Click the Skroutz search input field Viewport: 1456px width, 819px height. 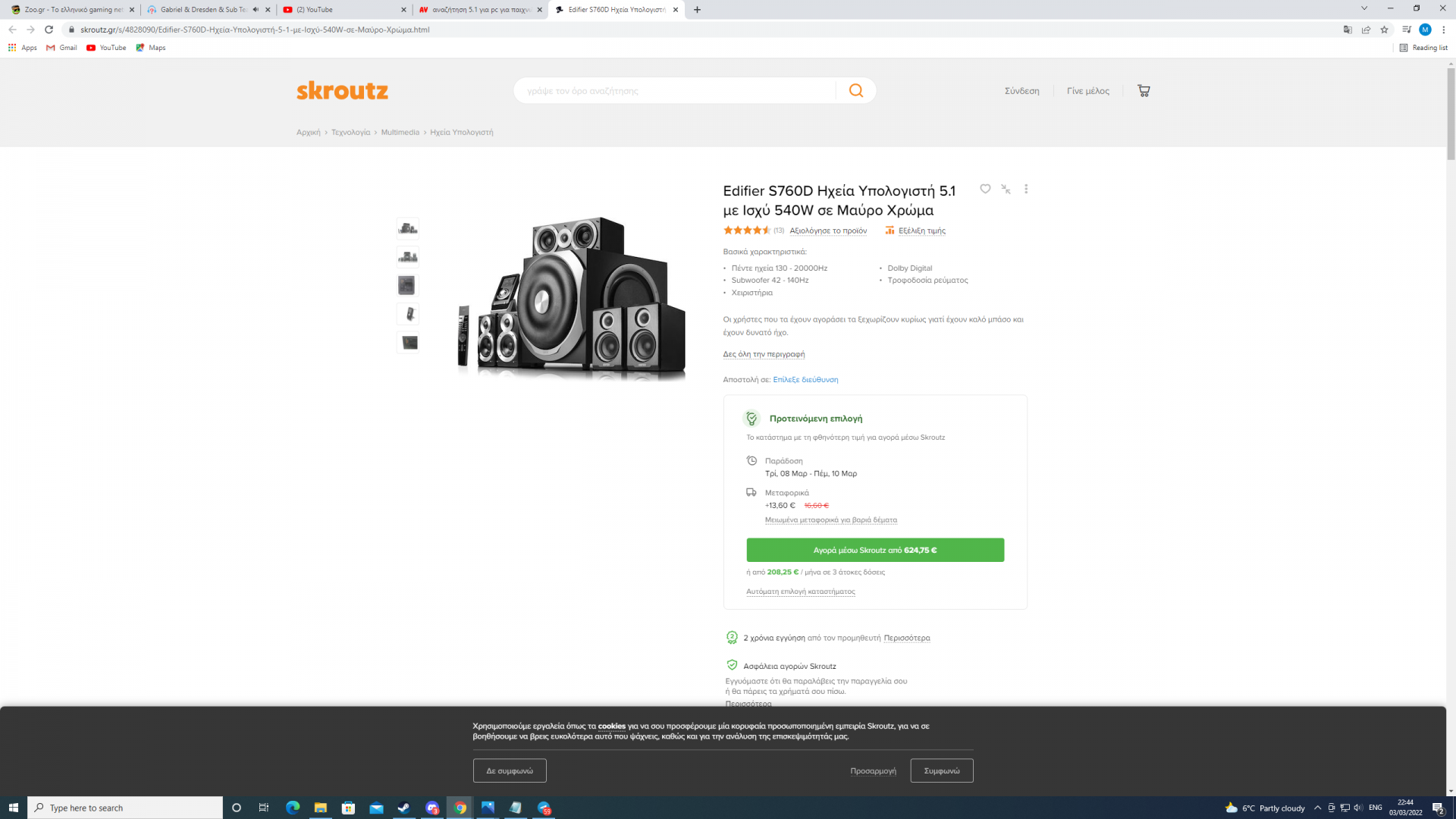tap(675, 91)
